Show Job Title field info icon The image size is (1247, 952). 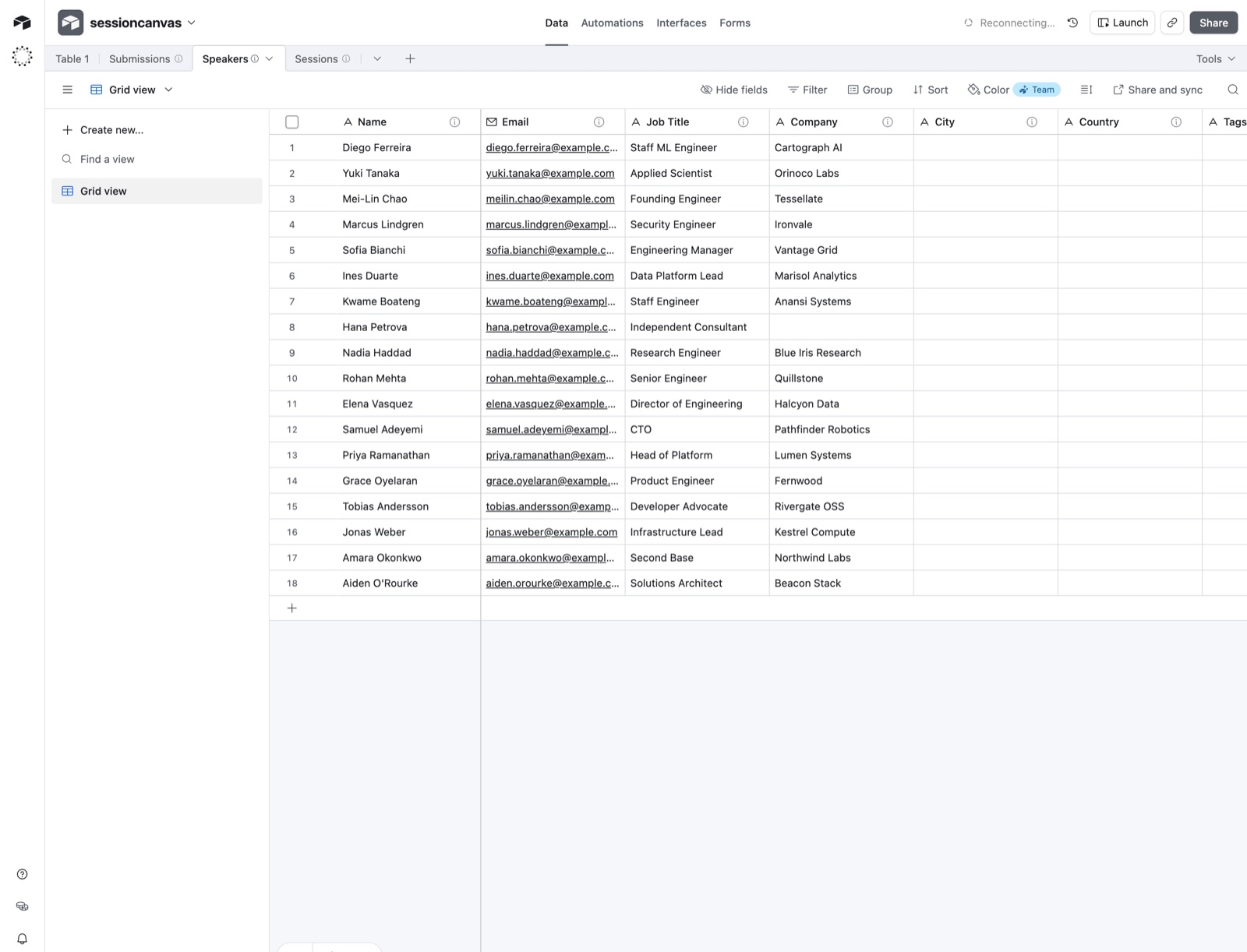743,122
